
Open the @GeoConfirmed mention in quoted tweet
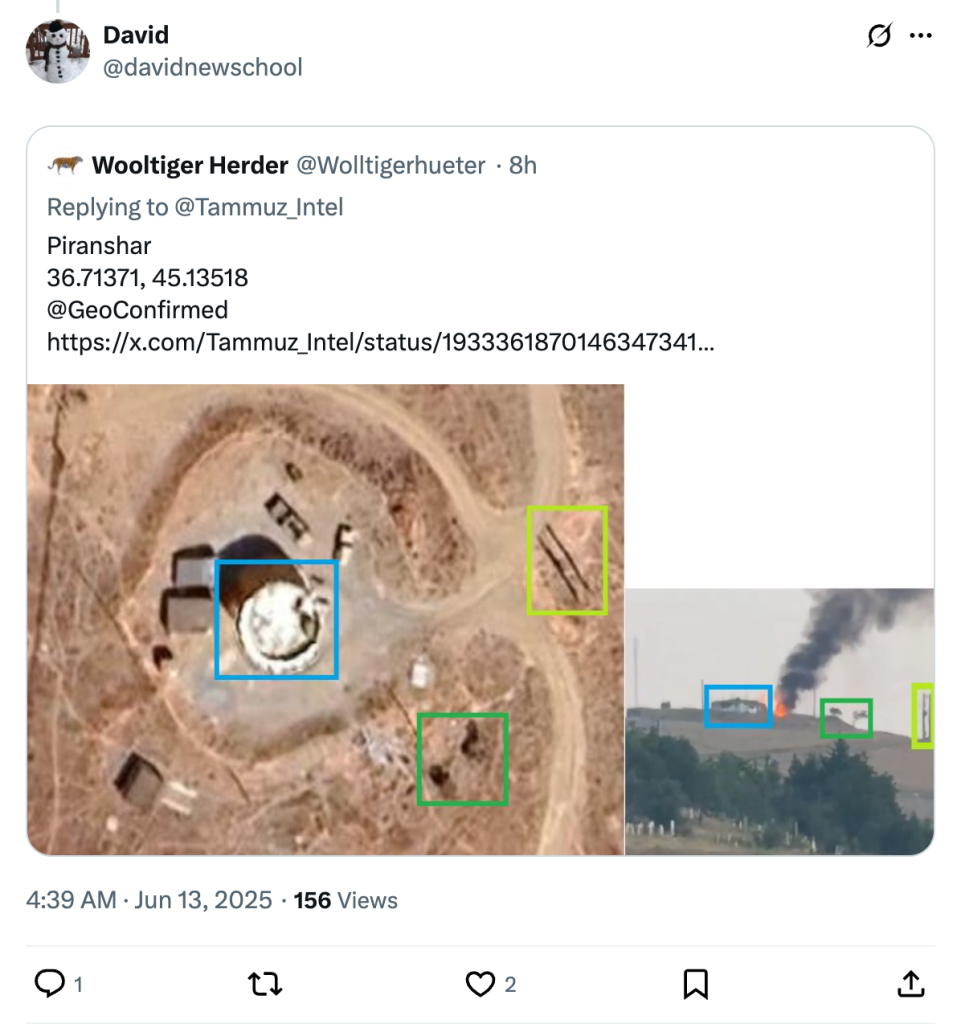(137, 310)
